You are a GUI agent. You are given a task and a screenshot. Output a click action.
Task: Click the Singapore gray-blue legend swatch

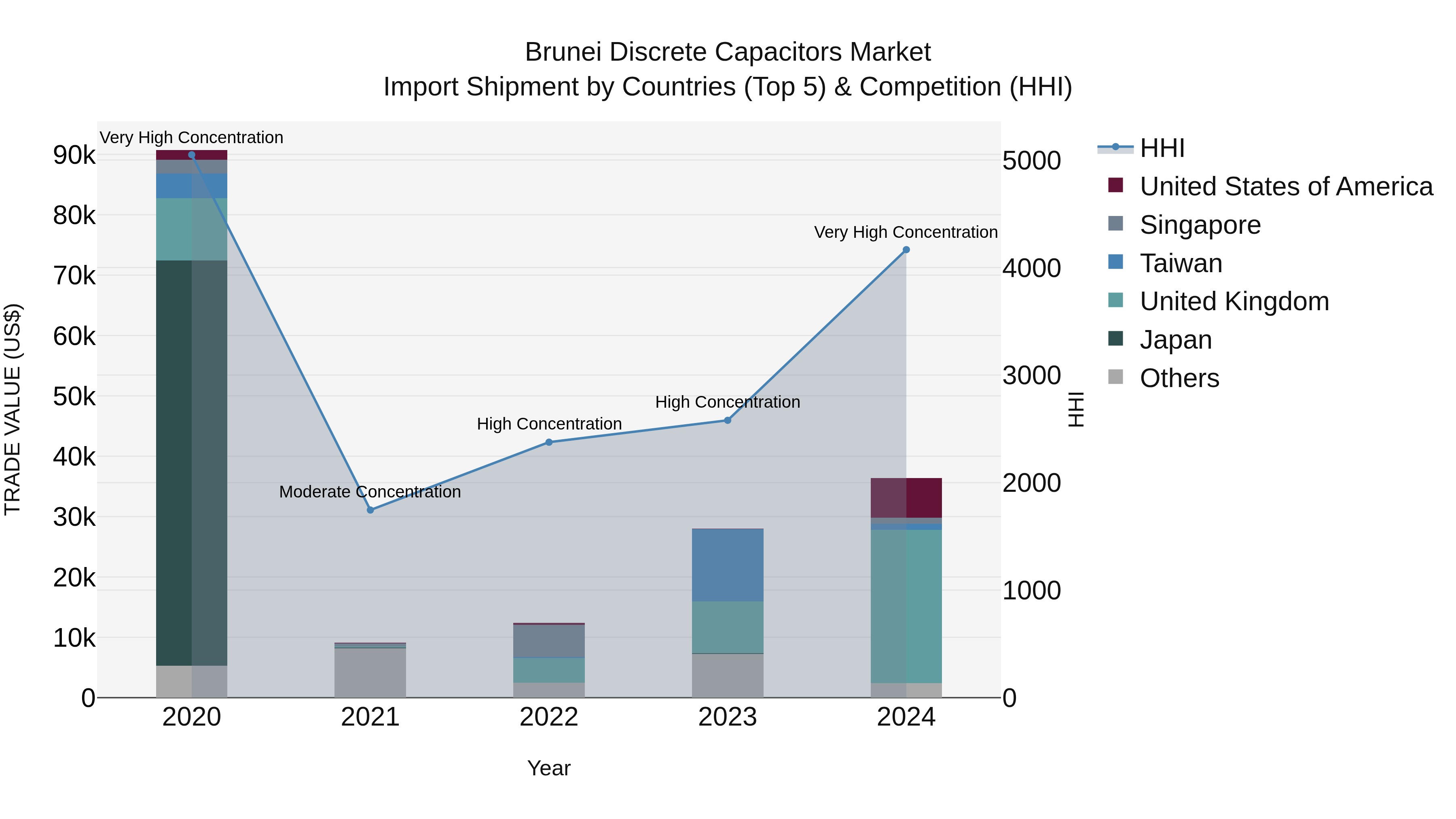pyautogui.click(x=1116, y=223)
